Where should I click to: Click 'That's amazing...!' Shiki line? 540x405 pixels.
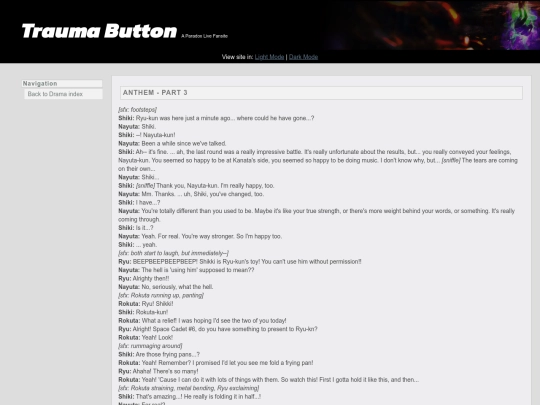189,396
